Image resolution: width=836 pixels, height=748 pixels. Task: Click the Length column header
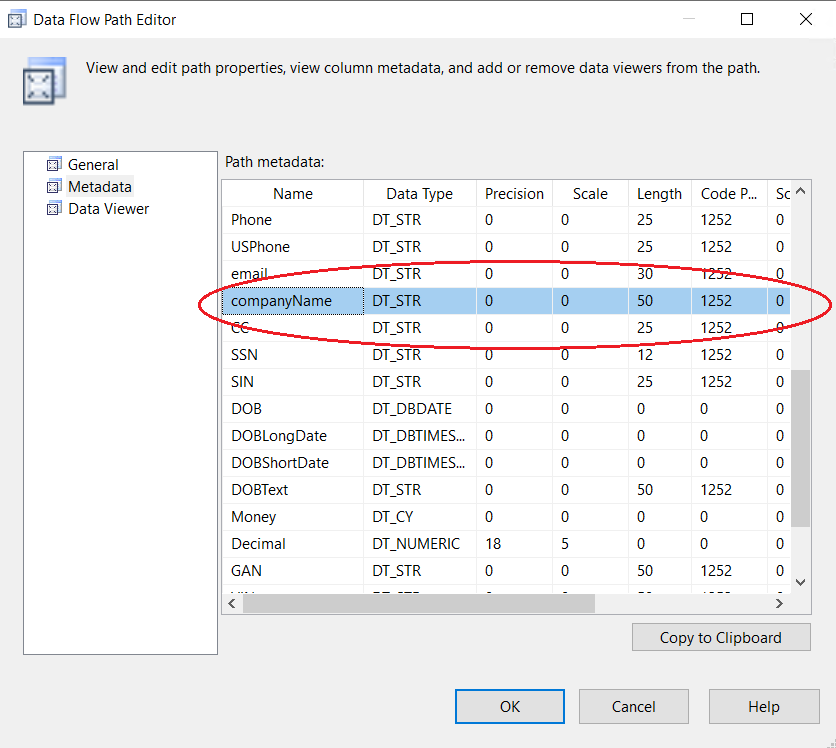(659, 194)
